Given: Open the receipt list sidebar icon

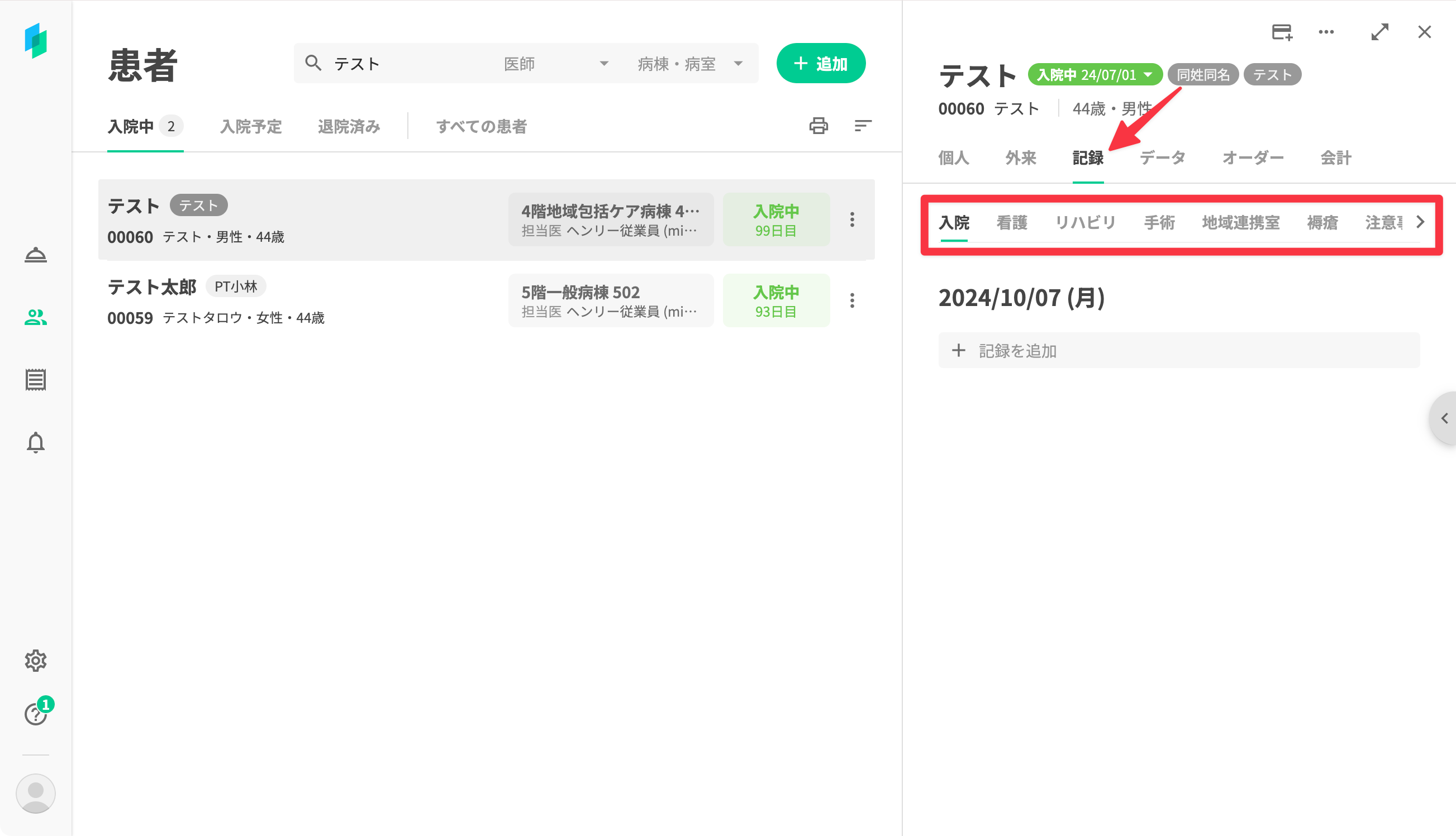Looking at the screenshot, I should click(36, 380).
